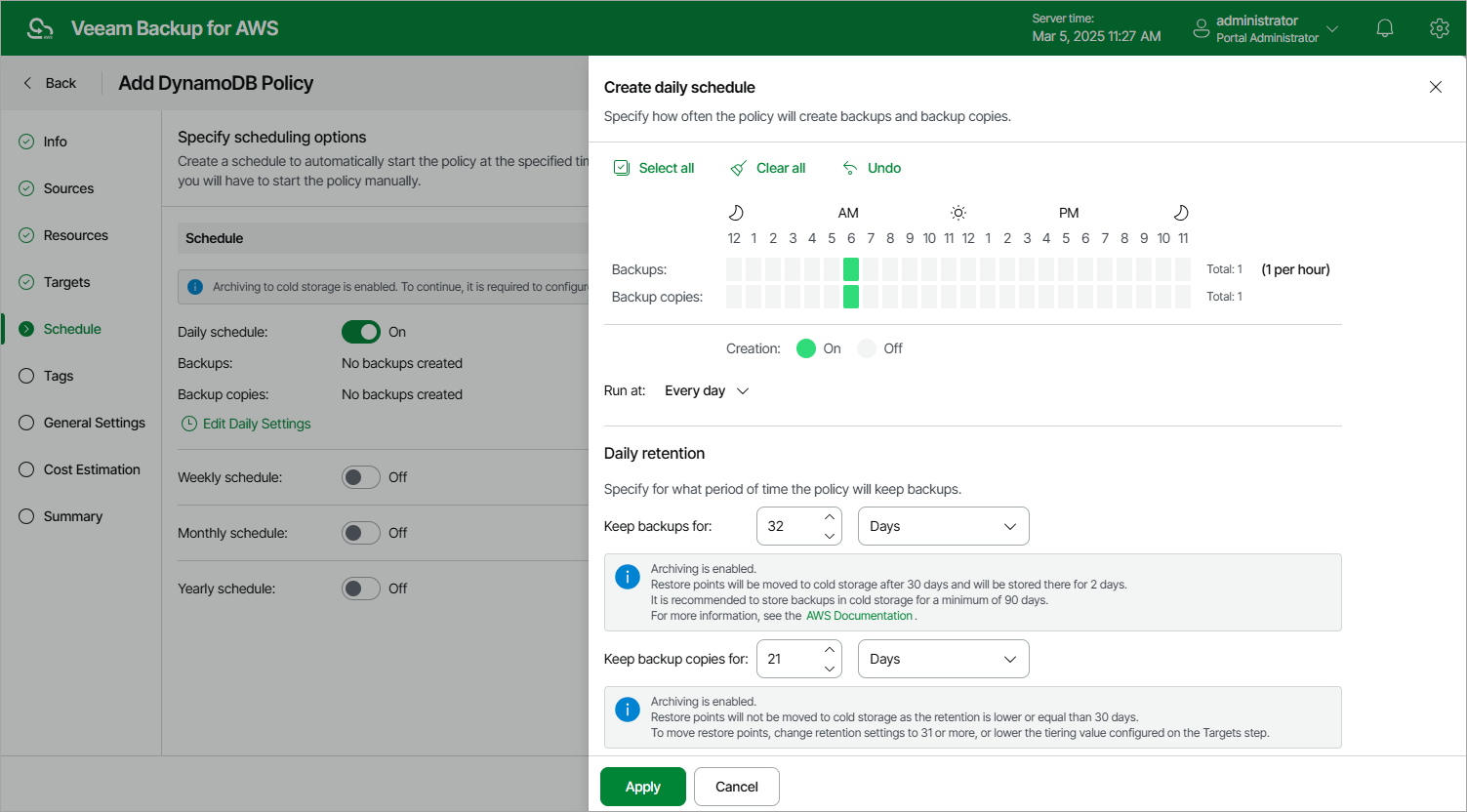Select the Tags step in the sidebar
This screenshot has width=1467, height=812.
(x=57, y=376)
